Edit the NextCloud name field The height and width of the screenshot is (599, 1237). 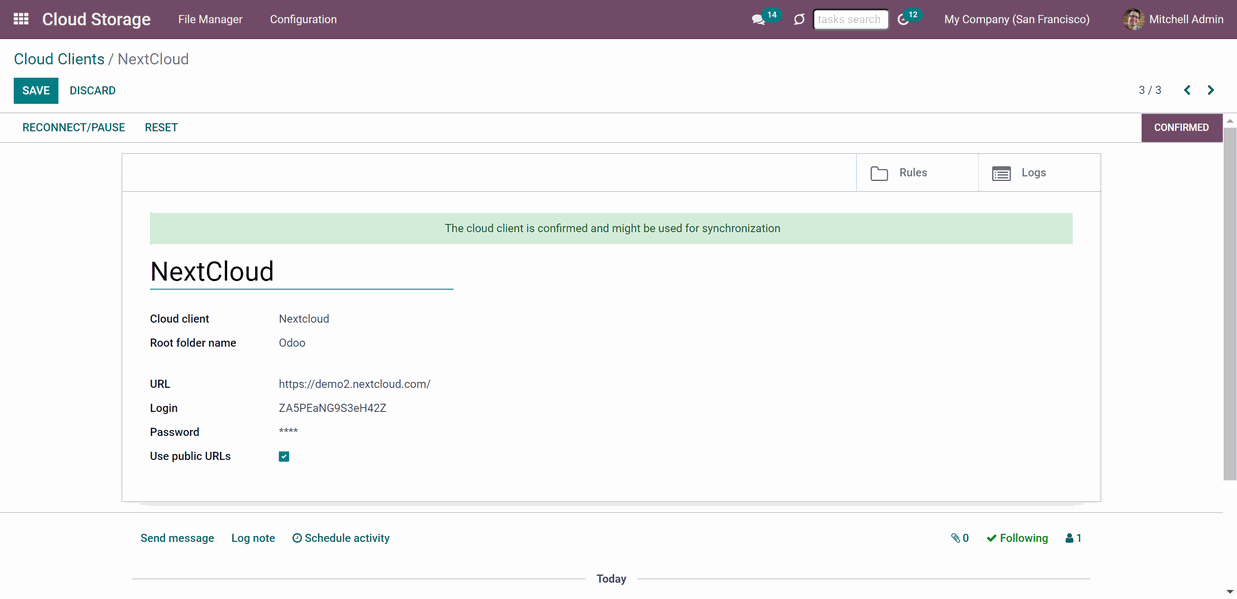[x=301, y=272]
